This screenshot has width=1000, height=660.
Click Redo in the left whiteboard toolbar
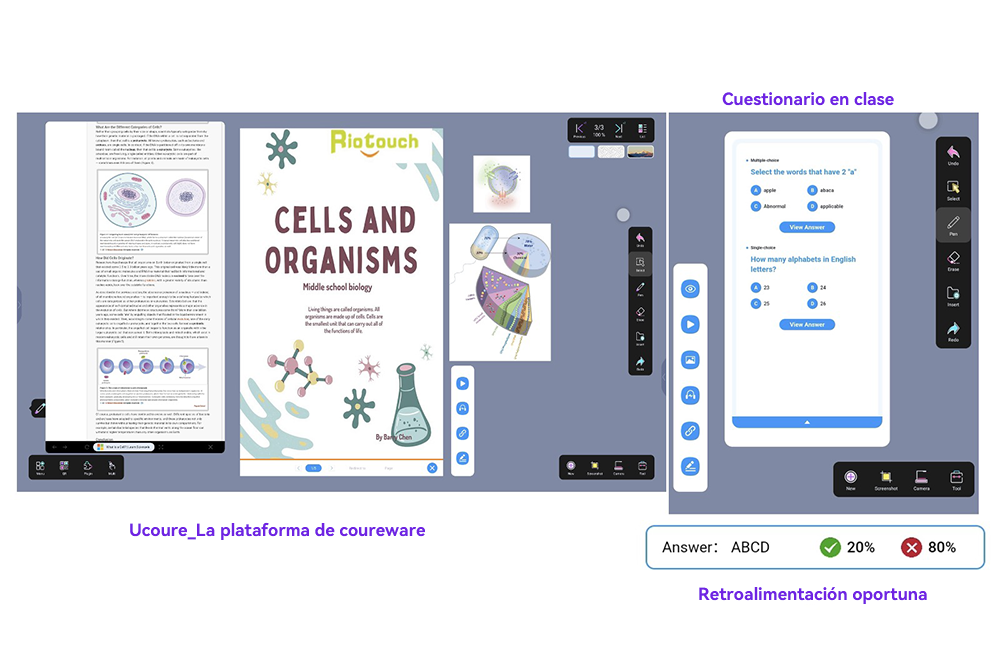click(640, 363)
